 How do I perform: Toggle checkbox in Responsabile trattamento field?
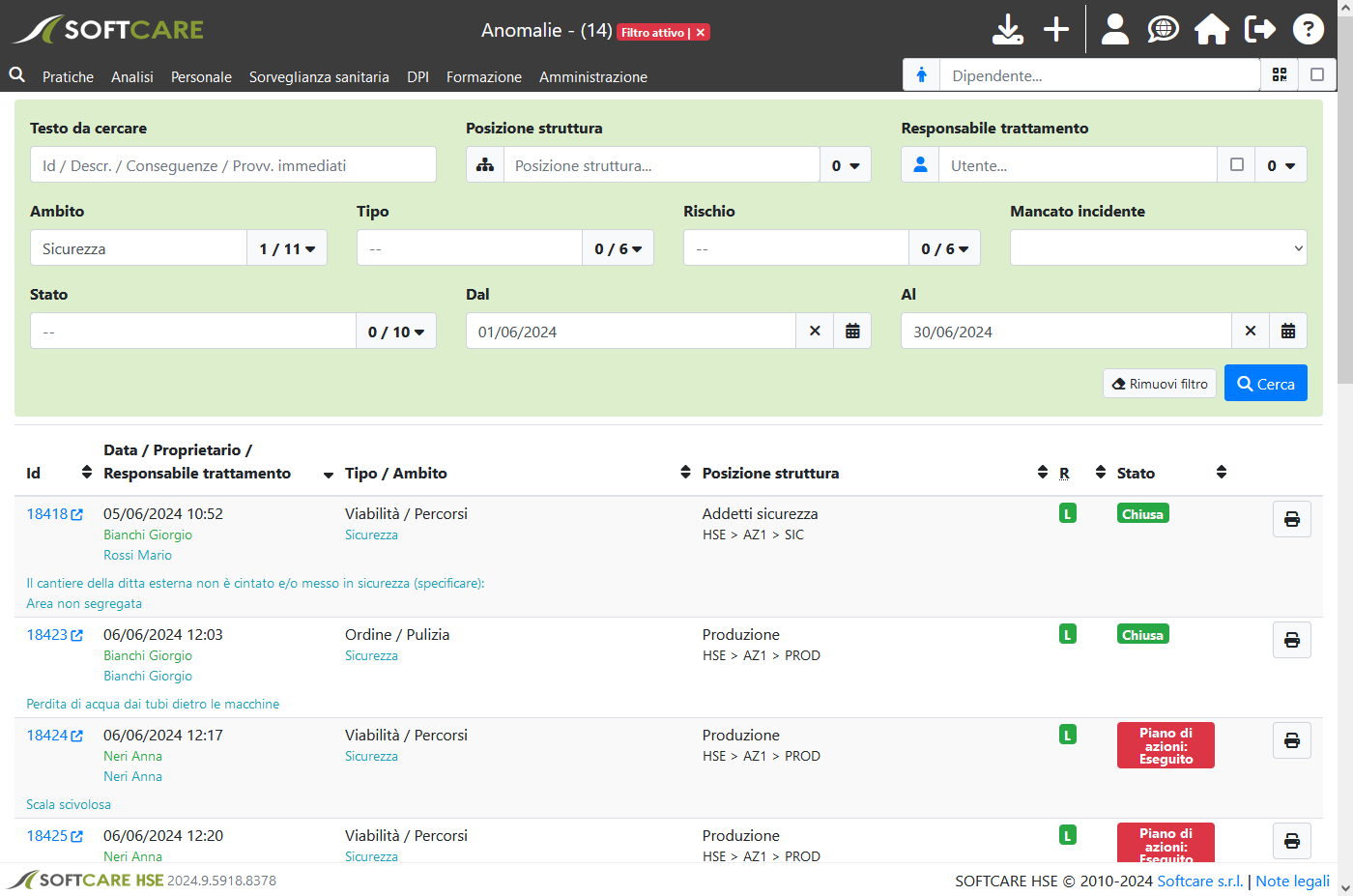click(x=1236, y=165)
